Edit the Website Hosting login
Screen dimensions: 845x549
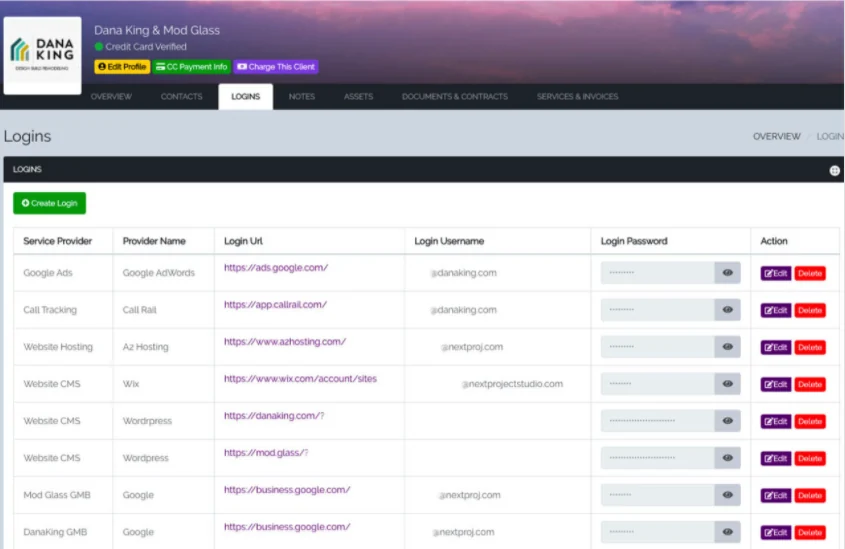tap(775, 348)
